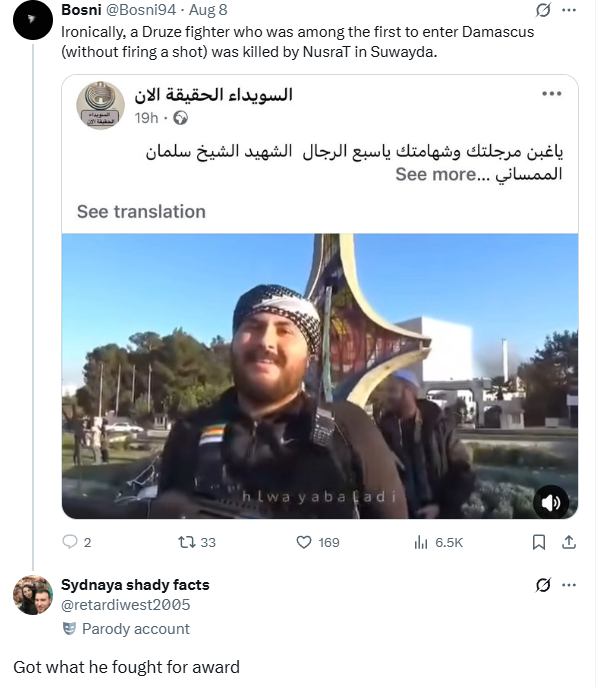The height and width of the screenshot is (687, 599).
Task: Open more options on Sydnaya shady facts reply
Action: tap(569, 584)
